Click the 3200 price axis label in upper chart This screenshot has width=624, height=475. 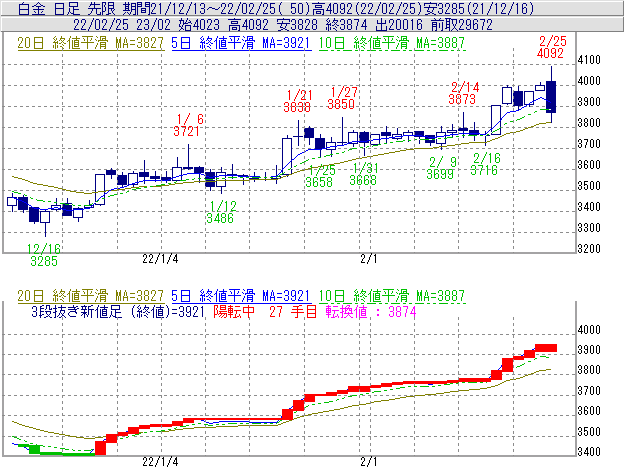[589, 249]
